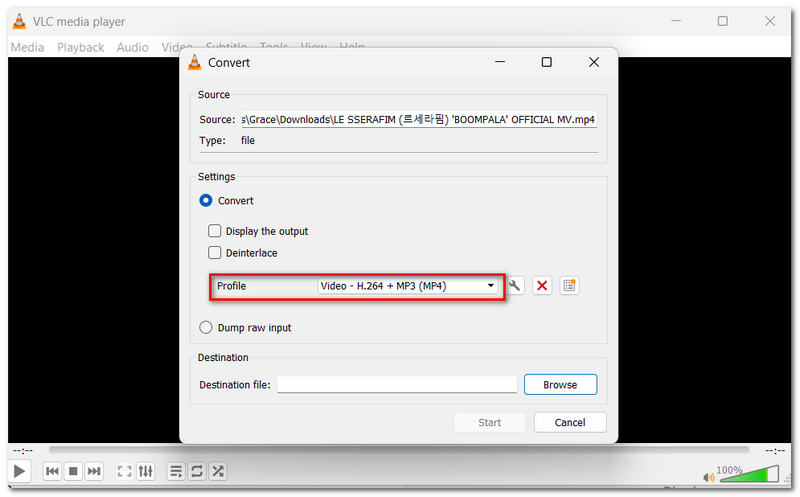The width and height of the screenshot is (800, 497).
Task: Close the VLC media player window
Action: pyautogui.click(x=770, y=21)
